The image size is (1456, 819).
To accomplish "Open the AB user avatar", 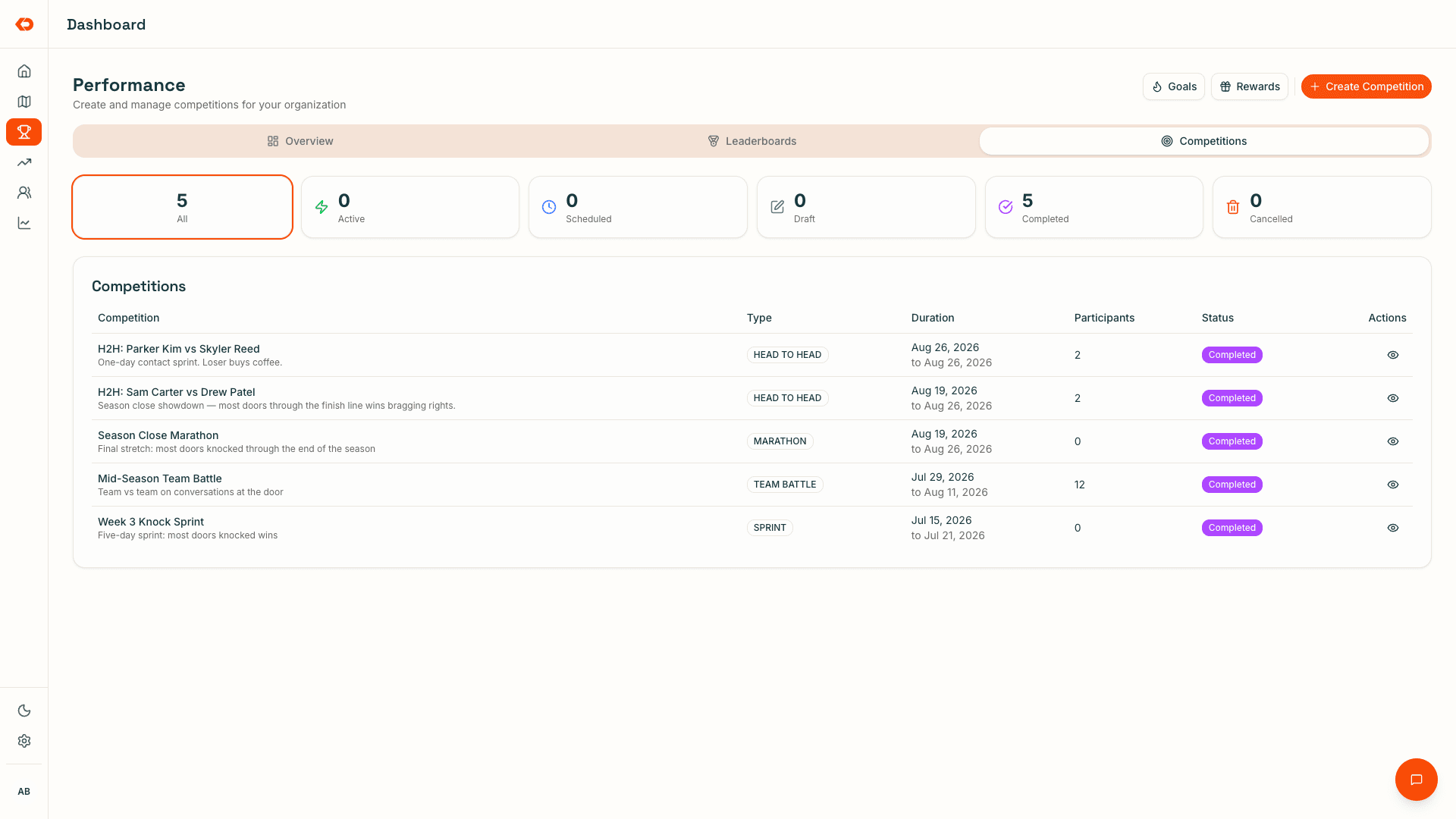I will tap(24, 792).
